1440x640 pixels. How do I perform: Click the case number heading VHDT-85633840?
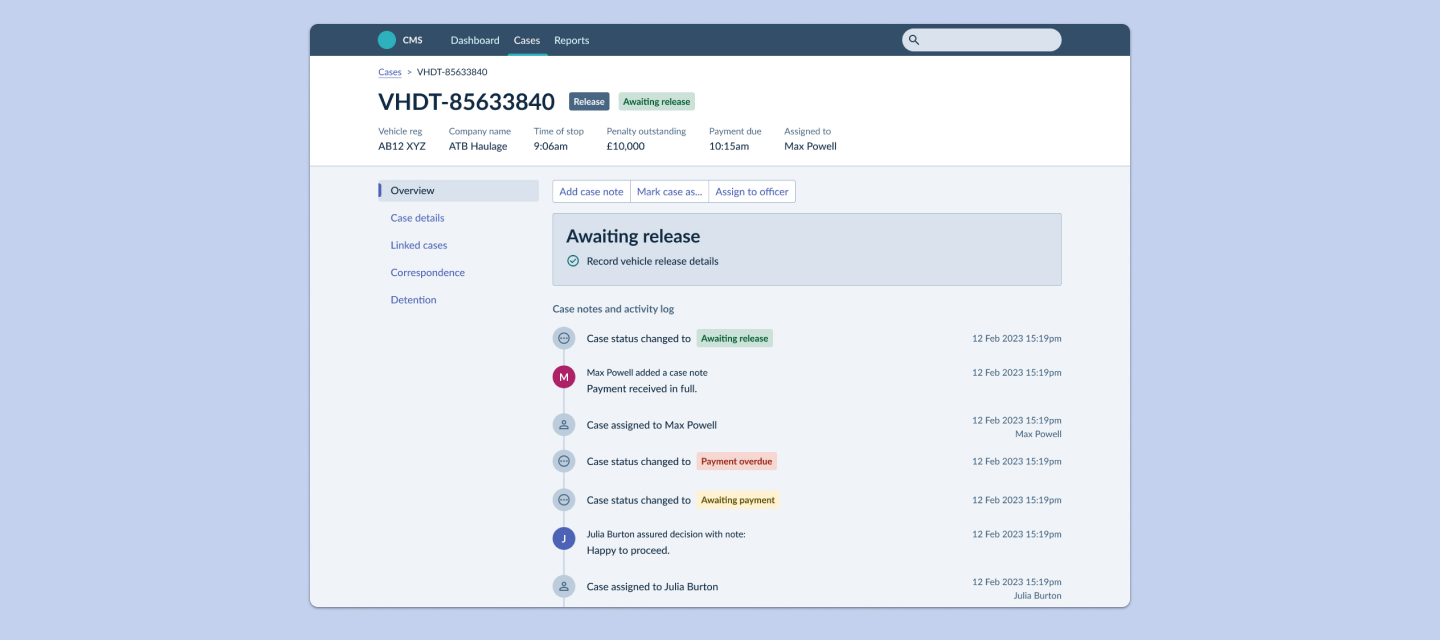tap(466, 101)
